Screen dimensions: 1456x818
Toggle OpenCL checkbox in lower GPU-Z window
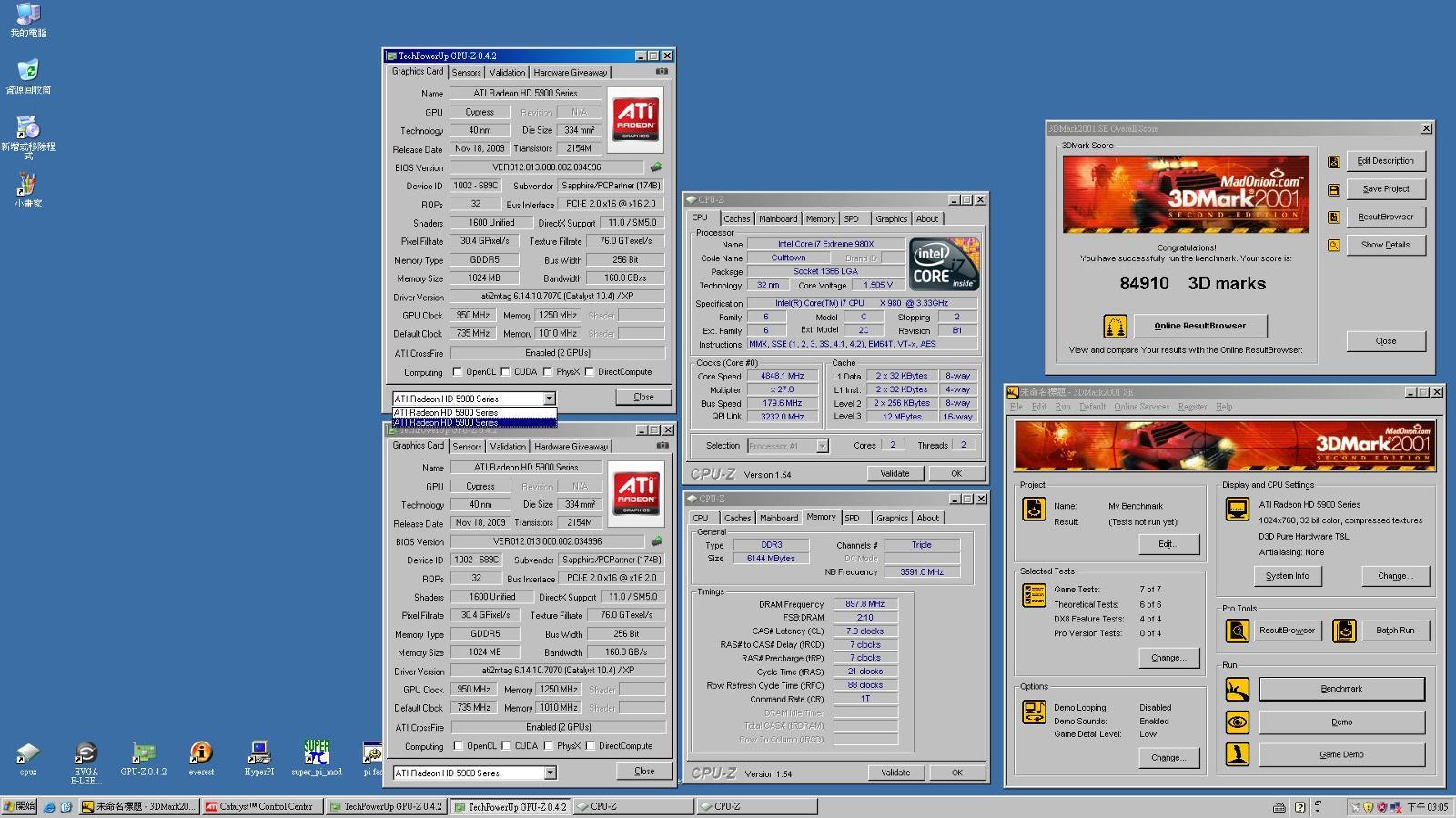coord(458,745)
